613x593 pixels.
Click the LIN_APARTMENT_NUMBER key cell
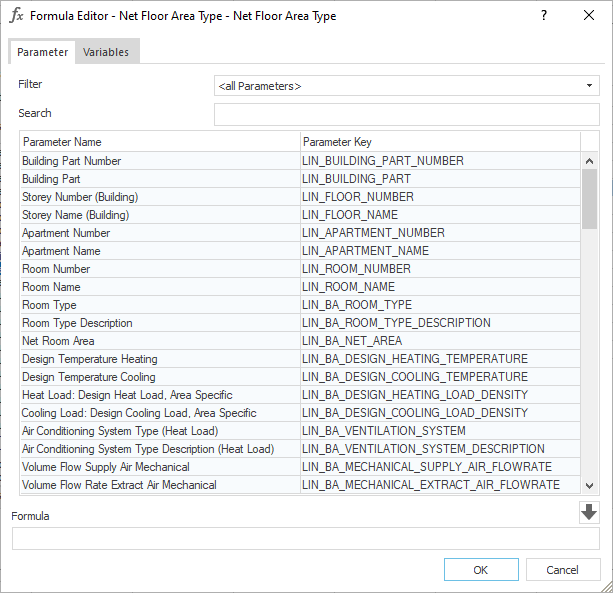click(440, 233)
